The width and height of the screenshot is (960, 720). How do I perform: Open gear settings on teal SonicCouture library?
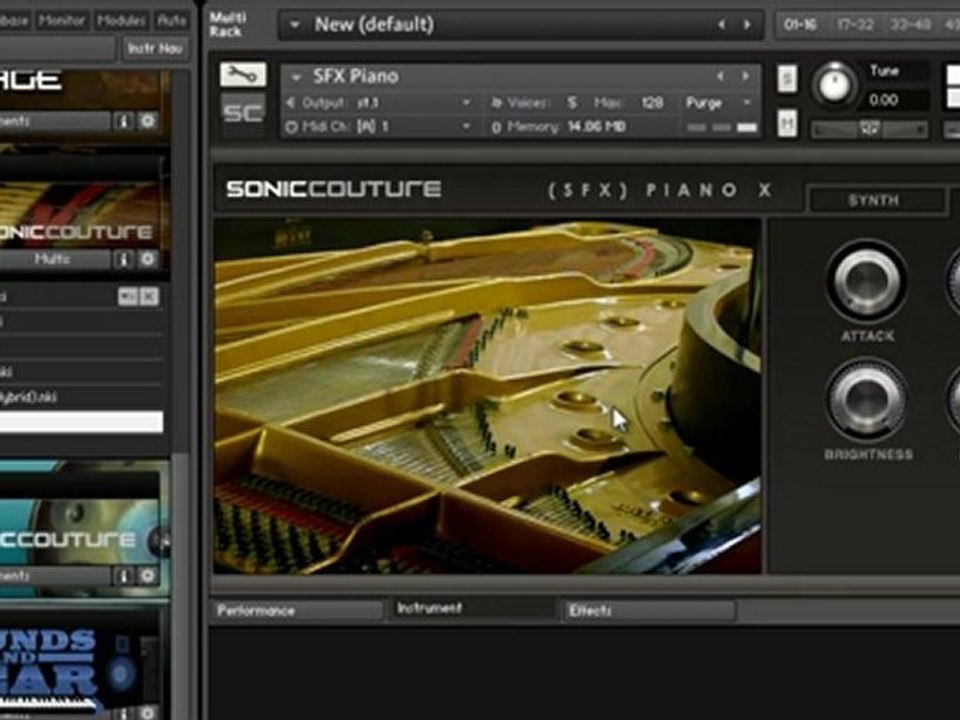tap(148, 576)
